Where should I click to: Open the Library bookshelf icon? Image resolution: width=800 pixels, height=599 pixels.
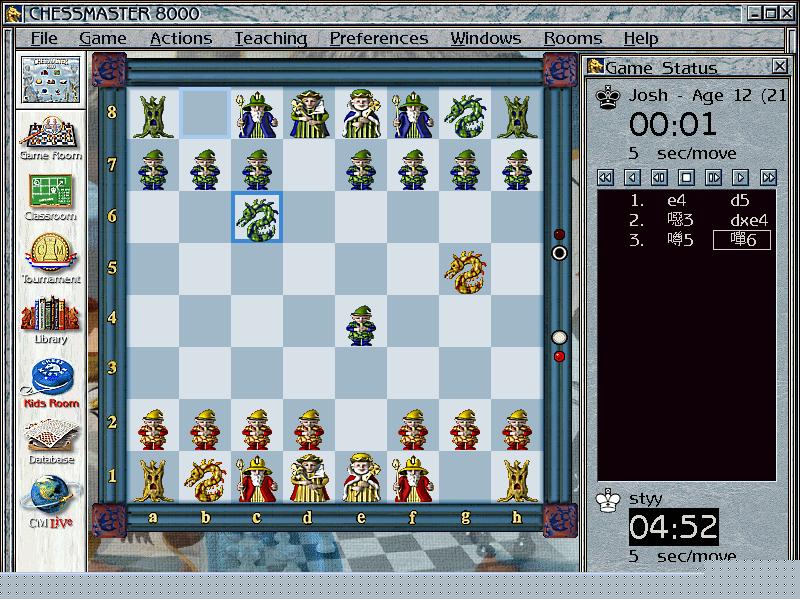[x=50, y=320]
